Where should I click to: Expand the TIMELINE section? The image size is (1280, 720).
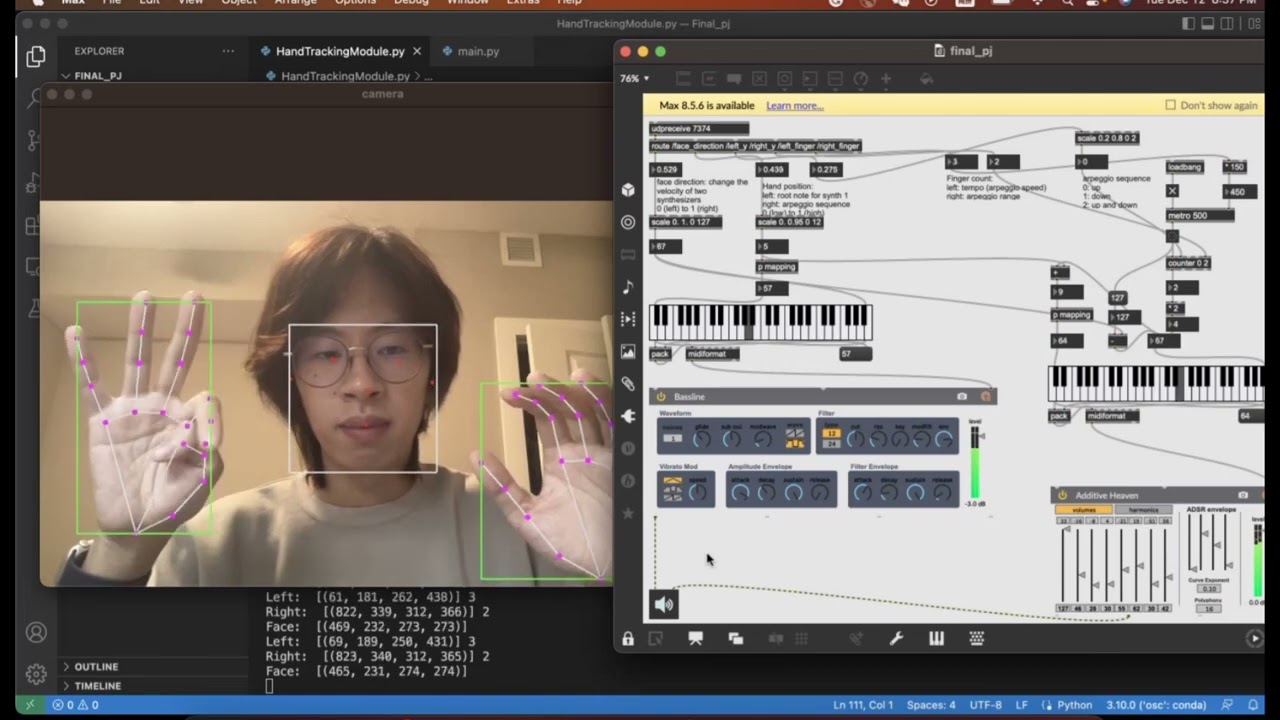(98, 686)
